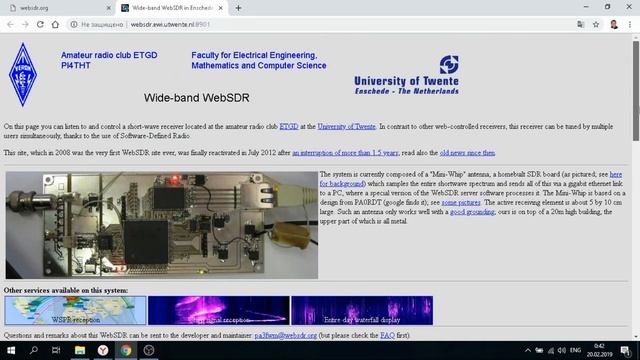Open Amateur radio club ETGD PI4THT heading

click(x=109, y=60)
